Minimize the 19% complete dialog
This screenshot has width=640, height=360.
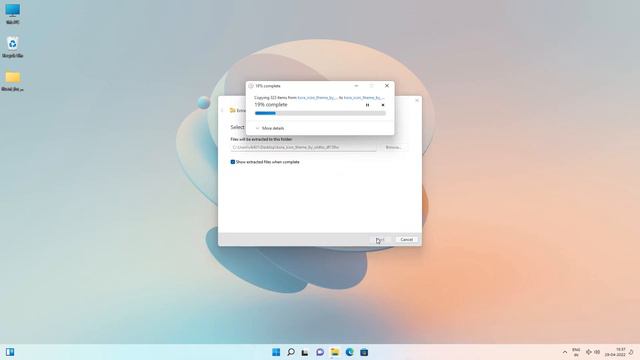[356, 86]
